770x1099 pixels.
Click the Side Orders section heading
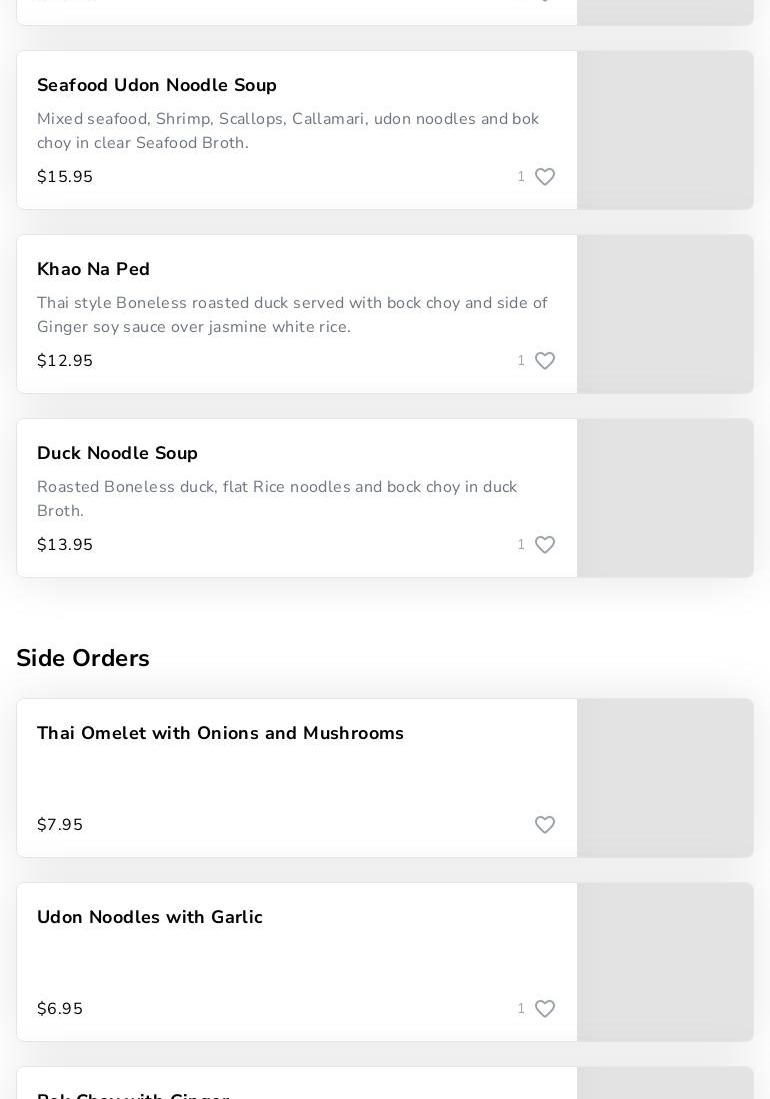click(x=83, y=659)
